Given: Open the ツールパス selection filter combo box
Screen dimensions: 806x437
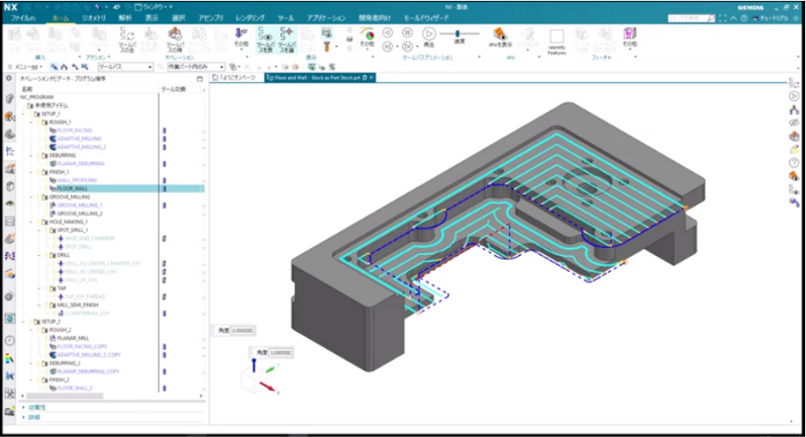Looking at the screenshot, I should (x=125, y=67).
